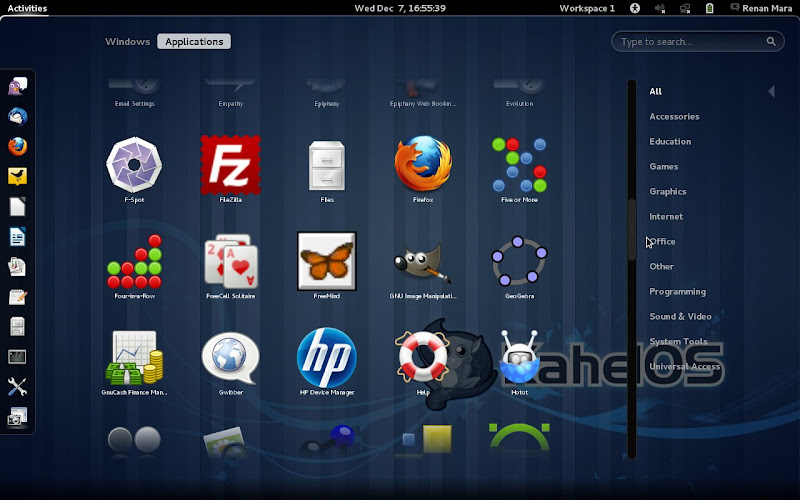Open the network status indicator

point(685,8)
